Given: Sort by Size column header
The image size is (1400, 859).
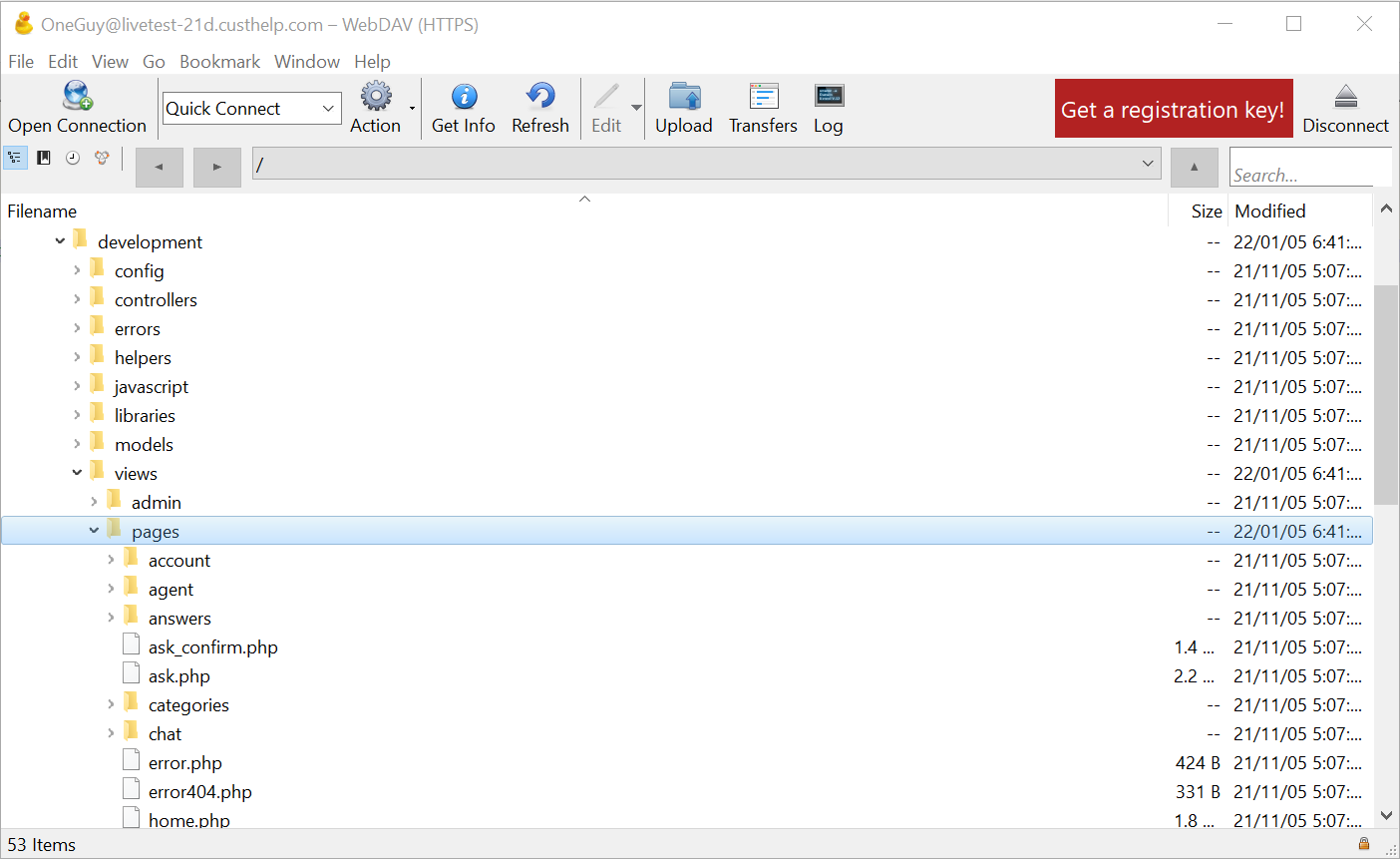Looking at the screenshot, I should coord(1206,211).
